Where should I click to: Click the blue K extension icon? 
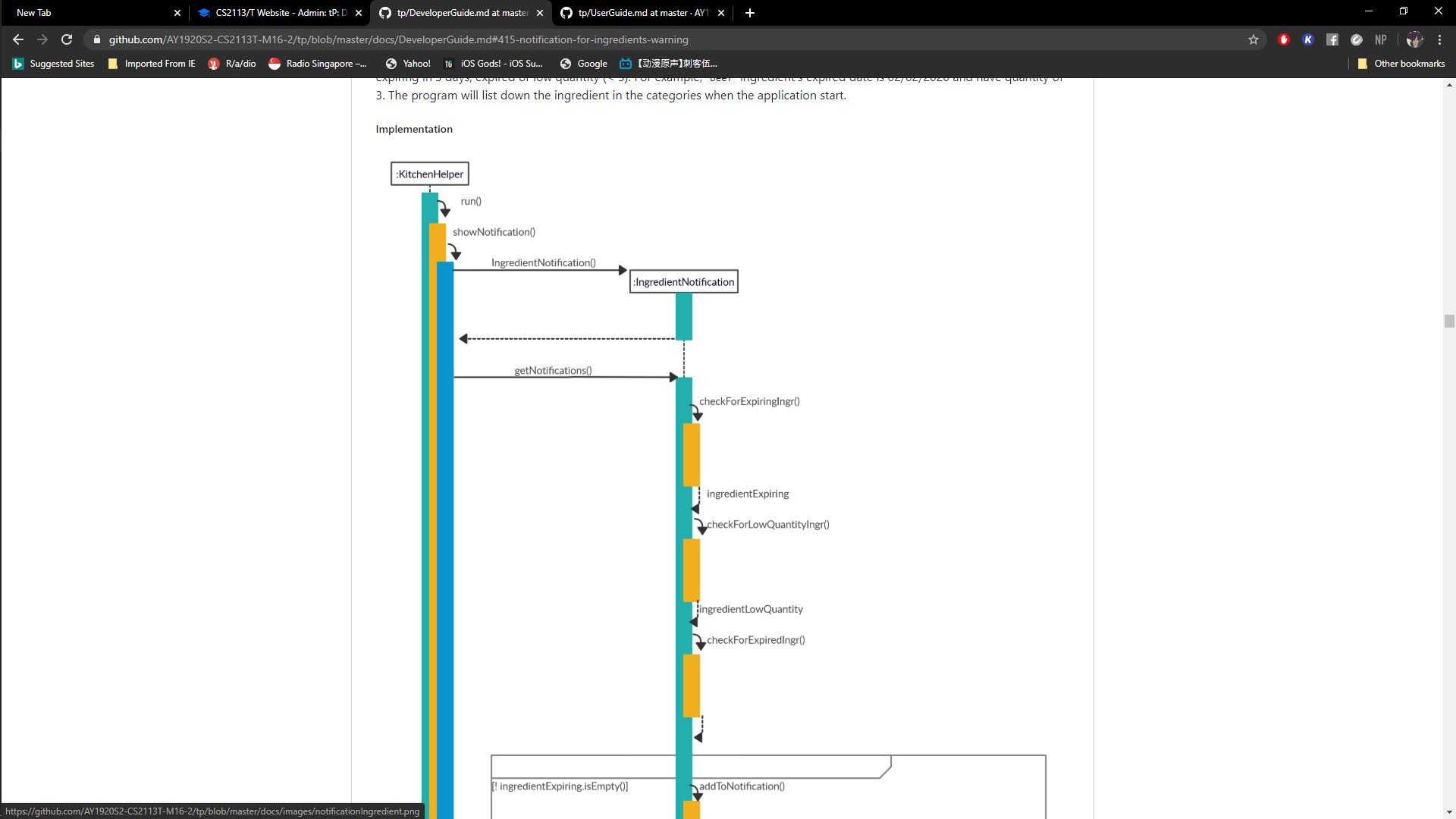(x=1308, y=39)
